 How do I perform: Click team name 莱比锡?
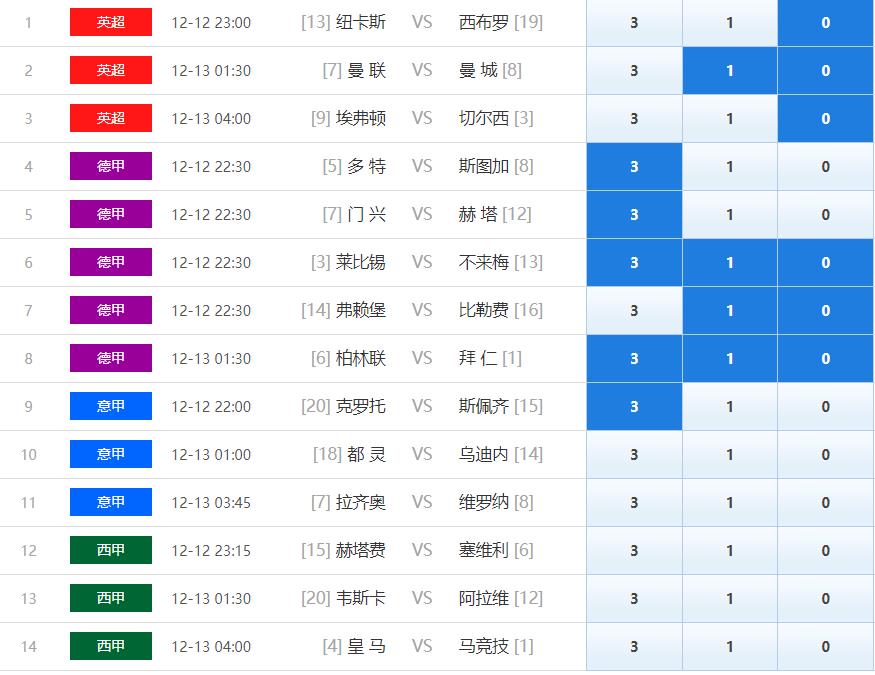tap(360, 262)
